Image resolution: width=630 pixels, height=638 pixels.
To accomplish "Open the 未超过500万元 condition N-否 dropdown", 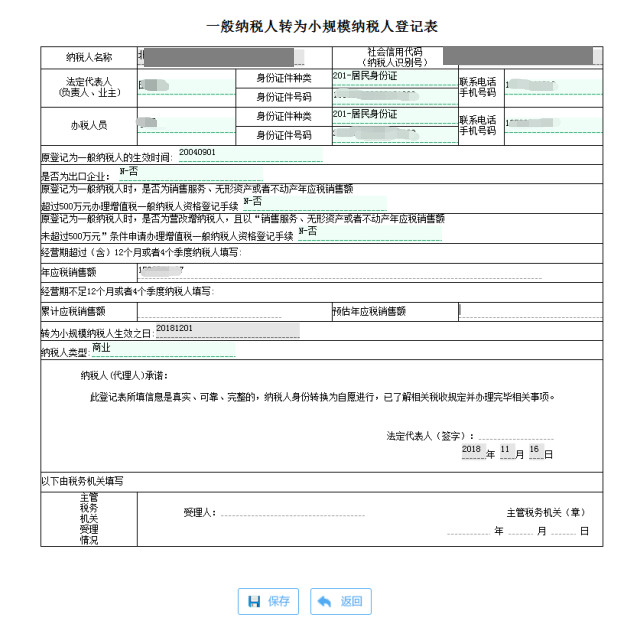I will 368,233.
